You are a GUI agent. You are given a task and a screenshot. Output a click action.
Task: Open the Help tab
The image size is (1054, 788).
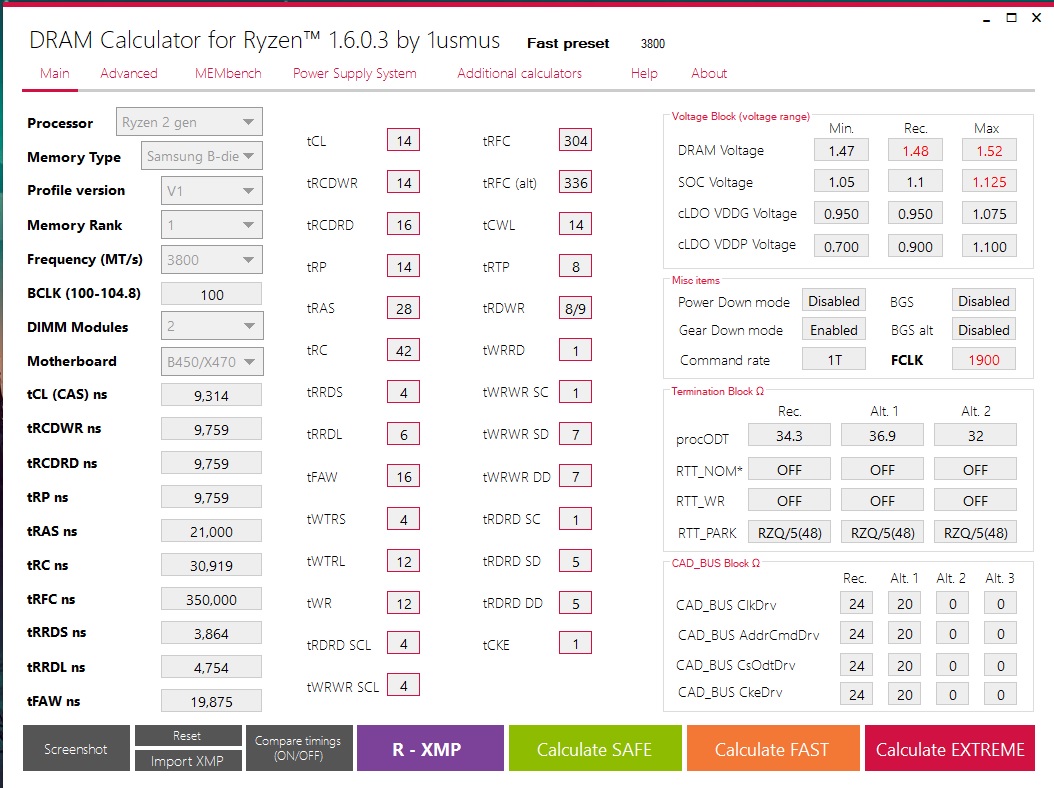pyautogui.click(x=644, y=73)
